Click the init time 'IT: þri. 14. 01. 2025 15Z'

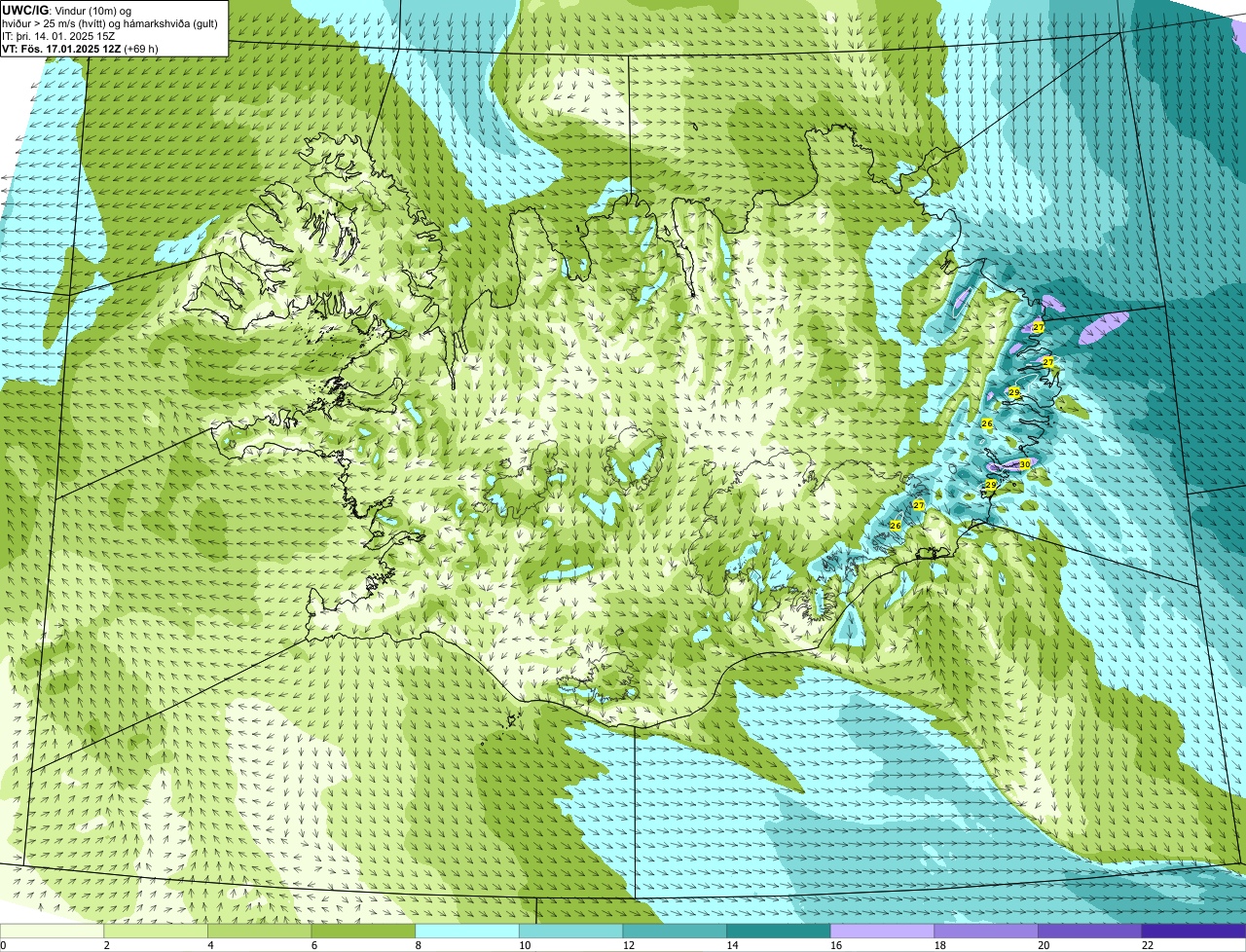[59, 36]
